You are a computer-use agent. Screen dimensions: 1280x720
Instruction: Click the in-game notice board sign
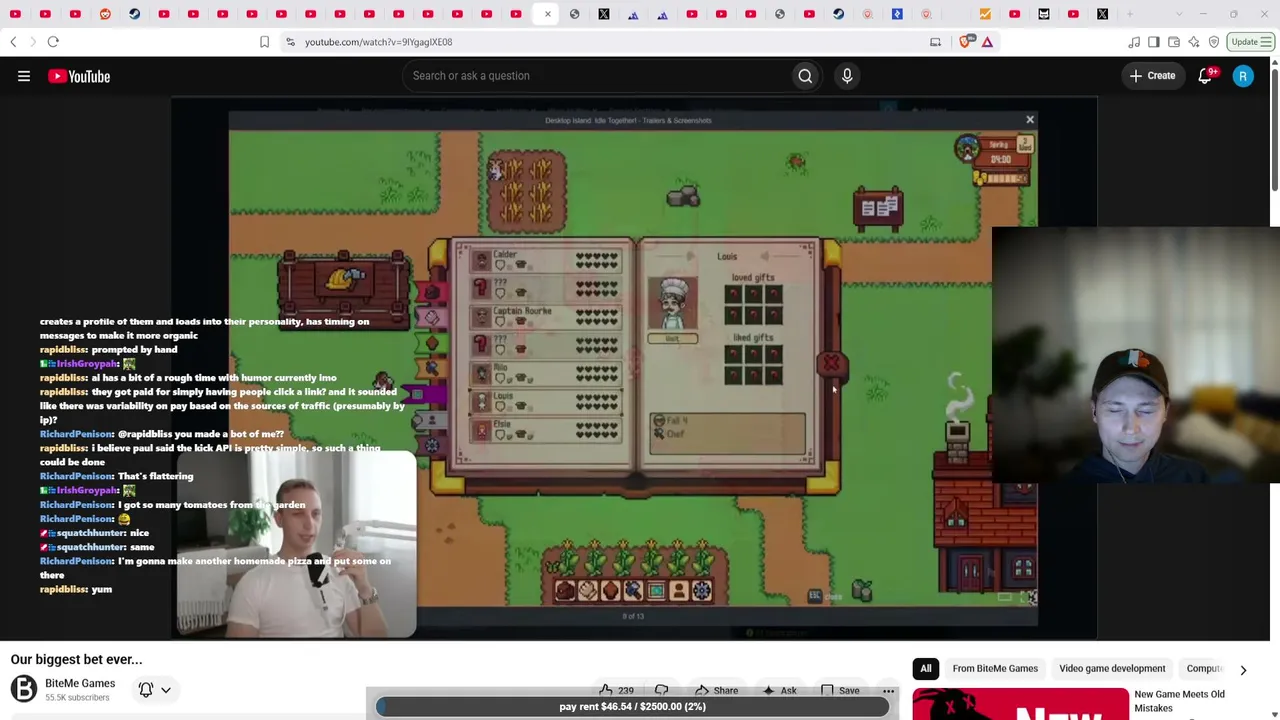(878, 208)
